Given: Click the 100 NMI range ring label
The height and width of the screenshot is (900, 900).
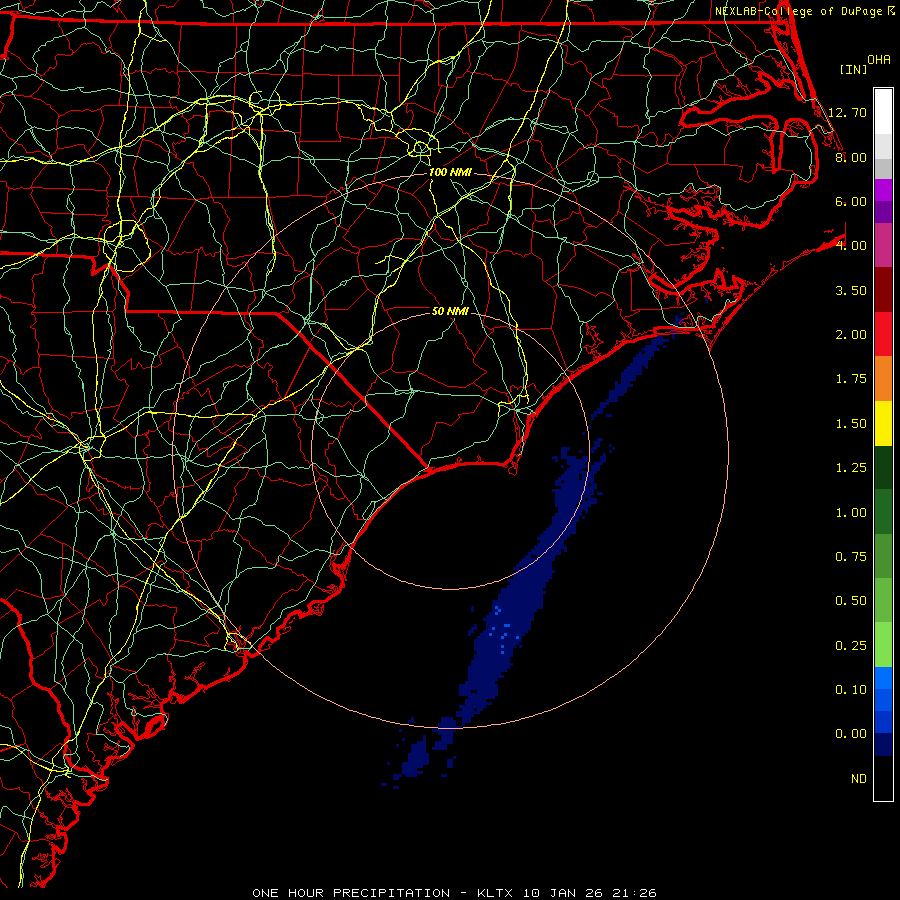Looking at the screenshot, I should 450,172.
